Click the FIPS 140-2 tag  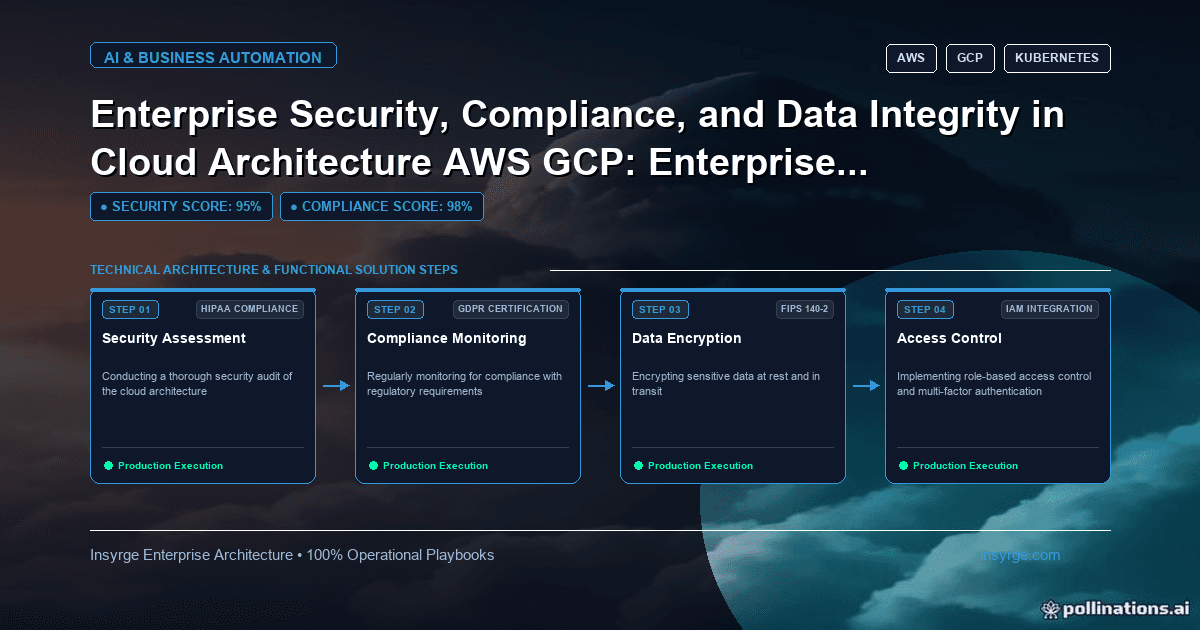[805, 309]
